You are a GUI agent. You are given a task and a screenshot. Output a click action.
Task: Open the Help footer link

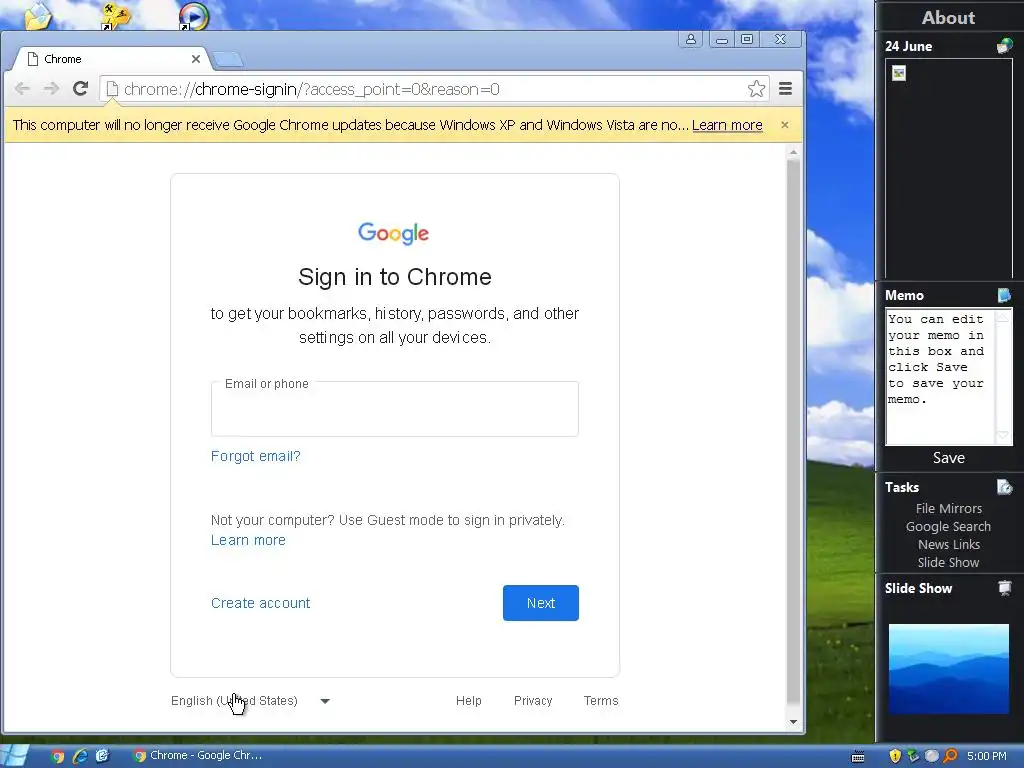coord(468,701)
